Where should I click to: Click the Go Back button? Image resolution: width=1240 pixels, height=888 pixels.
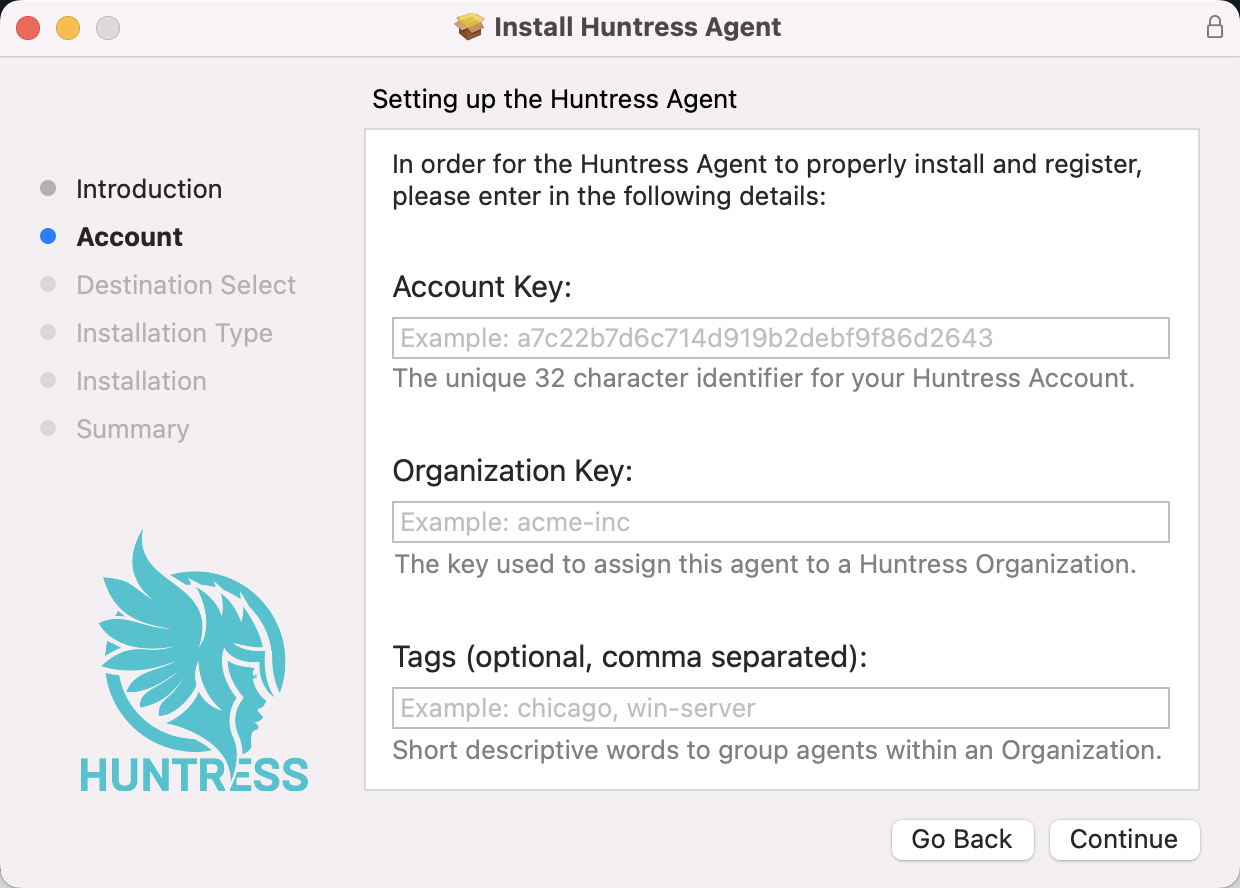[962, 840]
